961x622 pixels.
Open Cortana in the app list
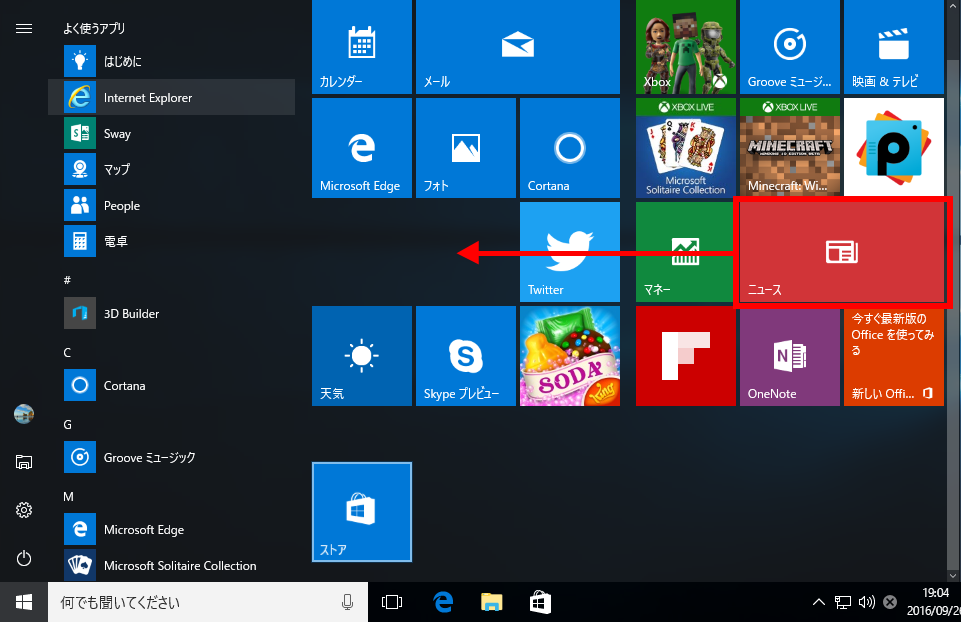172,385
